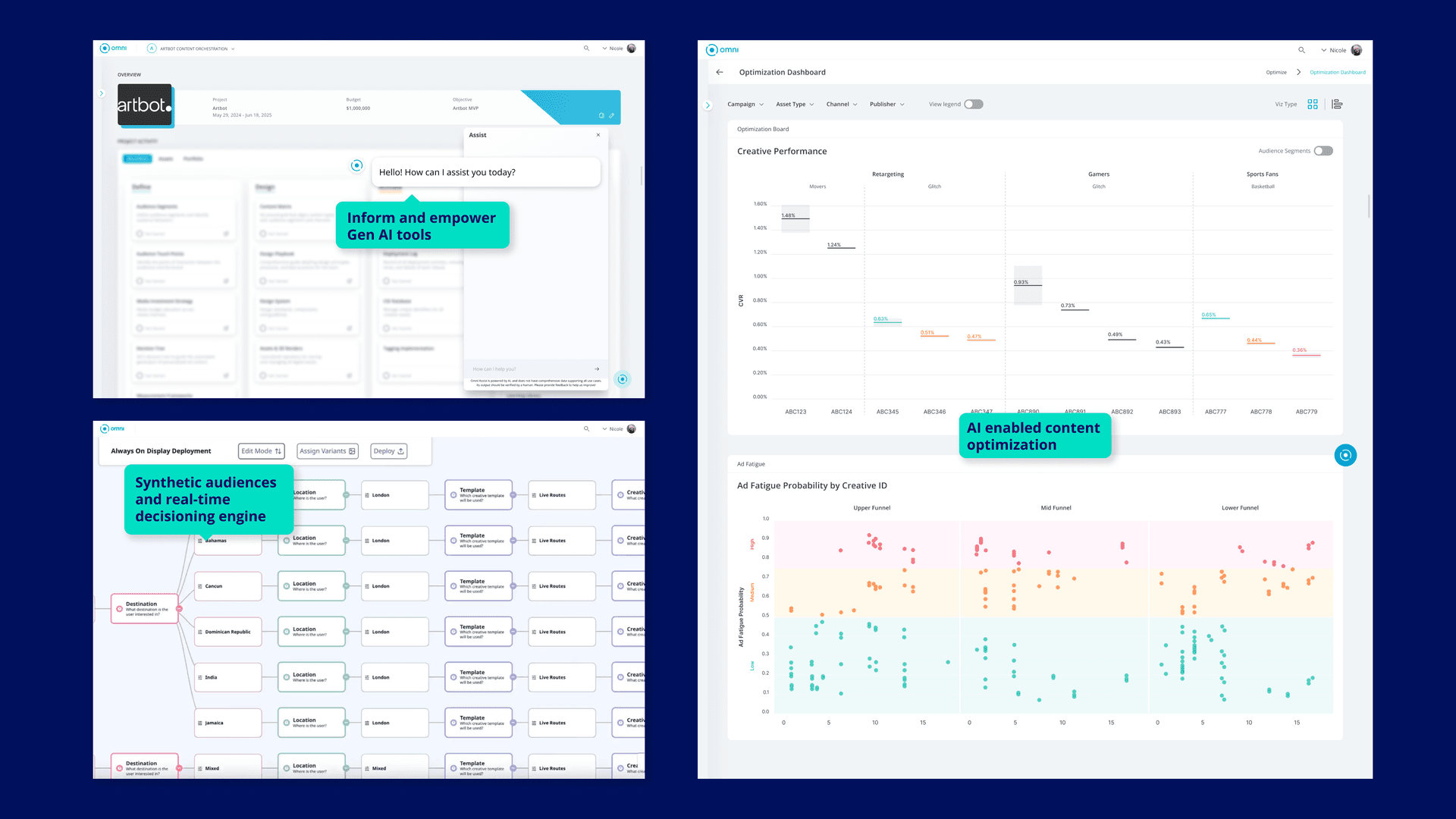
Task: Click 0.65% value in Sports Fans segment
Action: (1209, 315)
